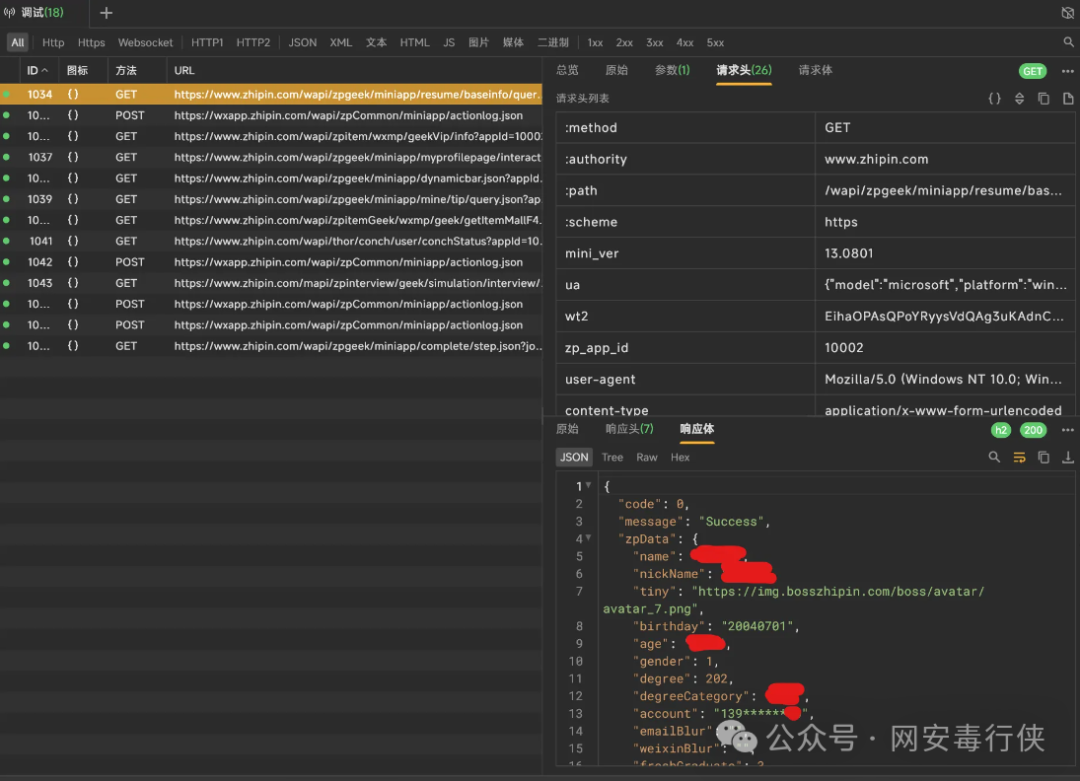Screen dimensions: 1080x781
Task: Switch response view to Tree
Action: tap(612, 457)
